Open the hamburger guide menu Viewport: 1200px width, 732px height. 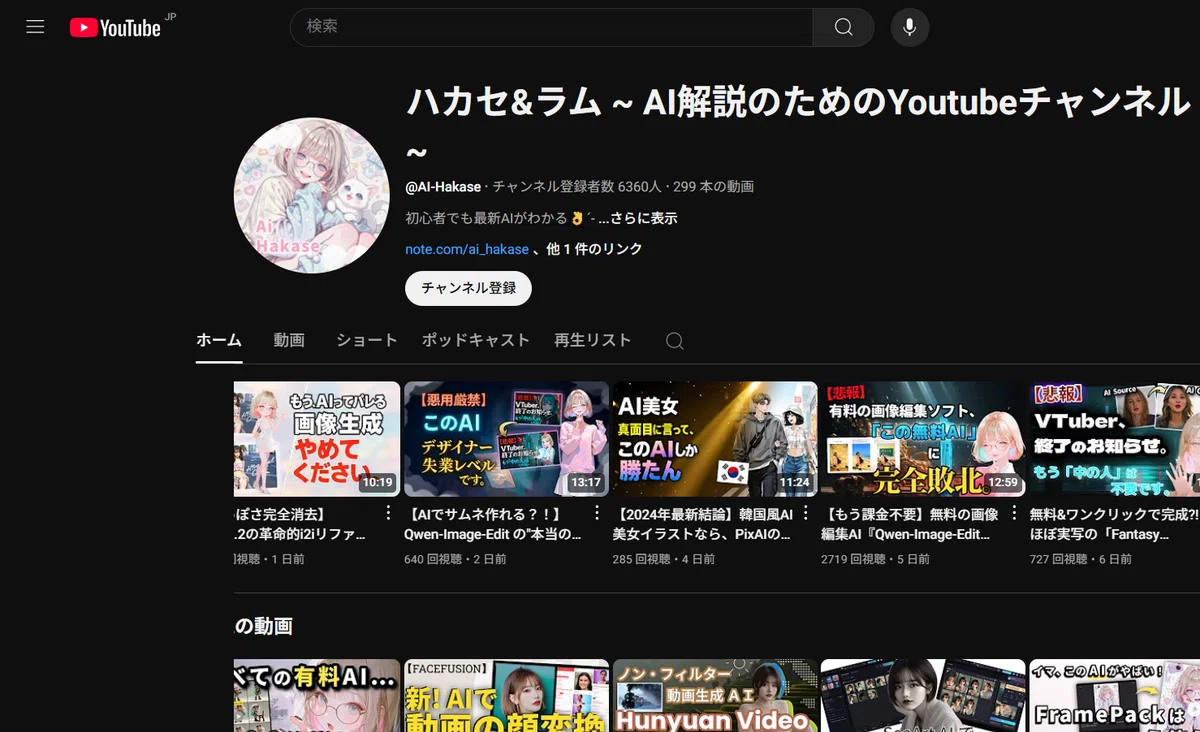point(35,27)
